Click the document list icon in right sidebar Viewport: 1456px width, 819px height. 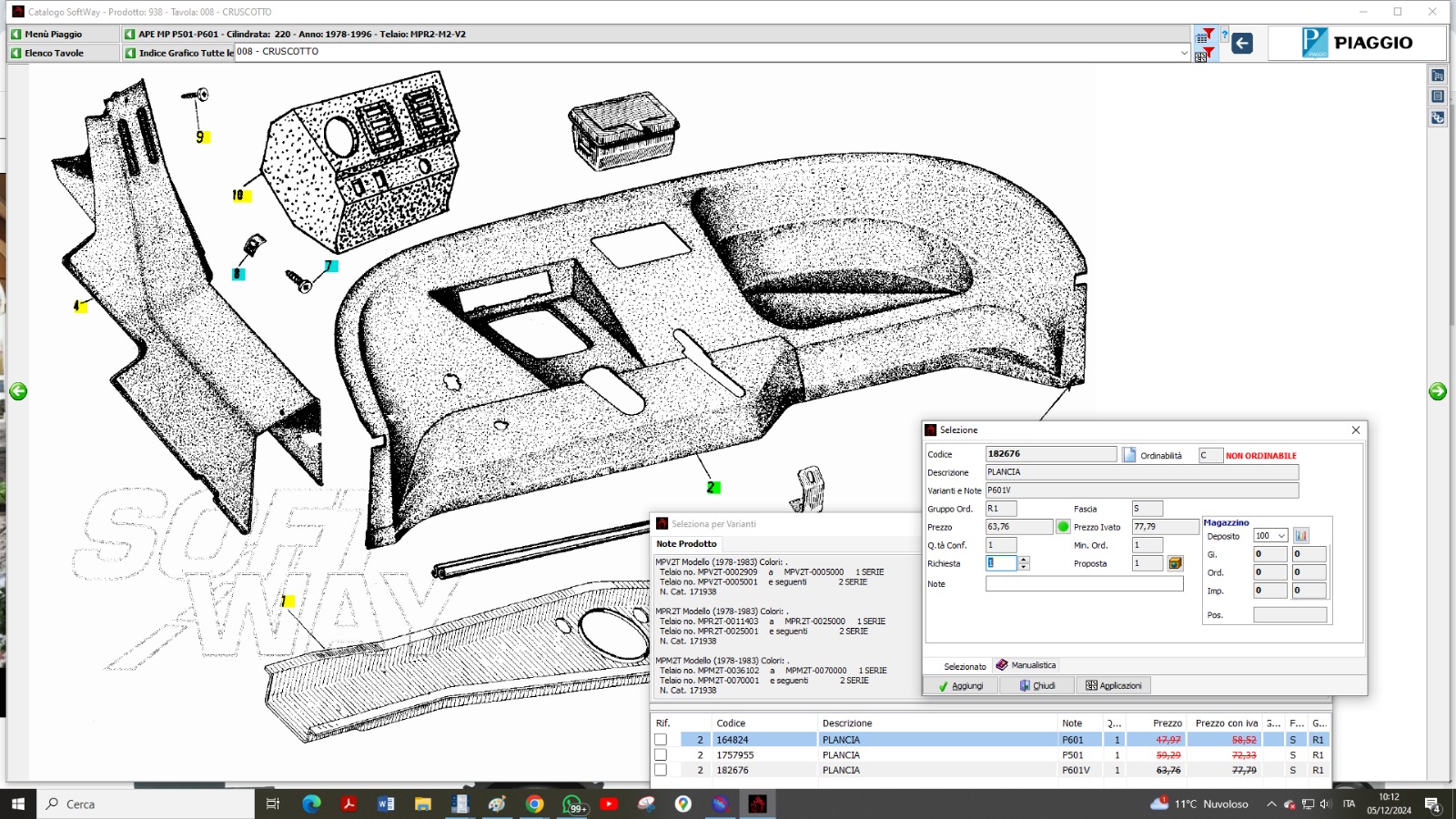(x=1438, y=96)
